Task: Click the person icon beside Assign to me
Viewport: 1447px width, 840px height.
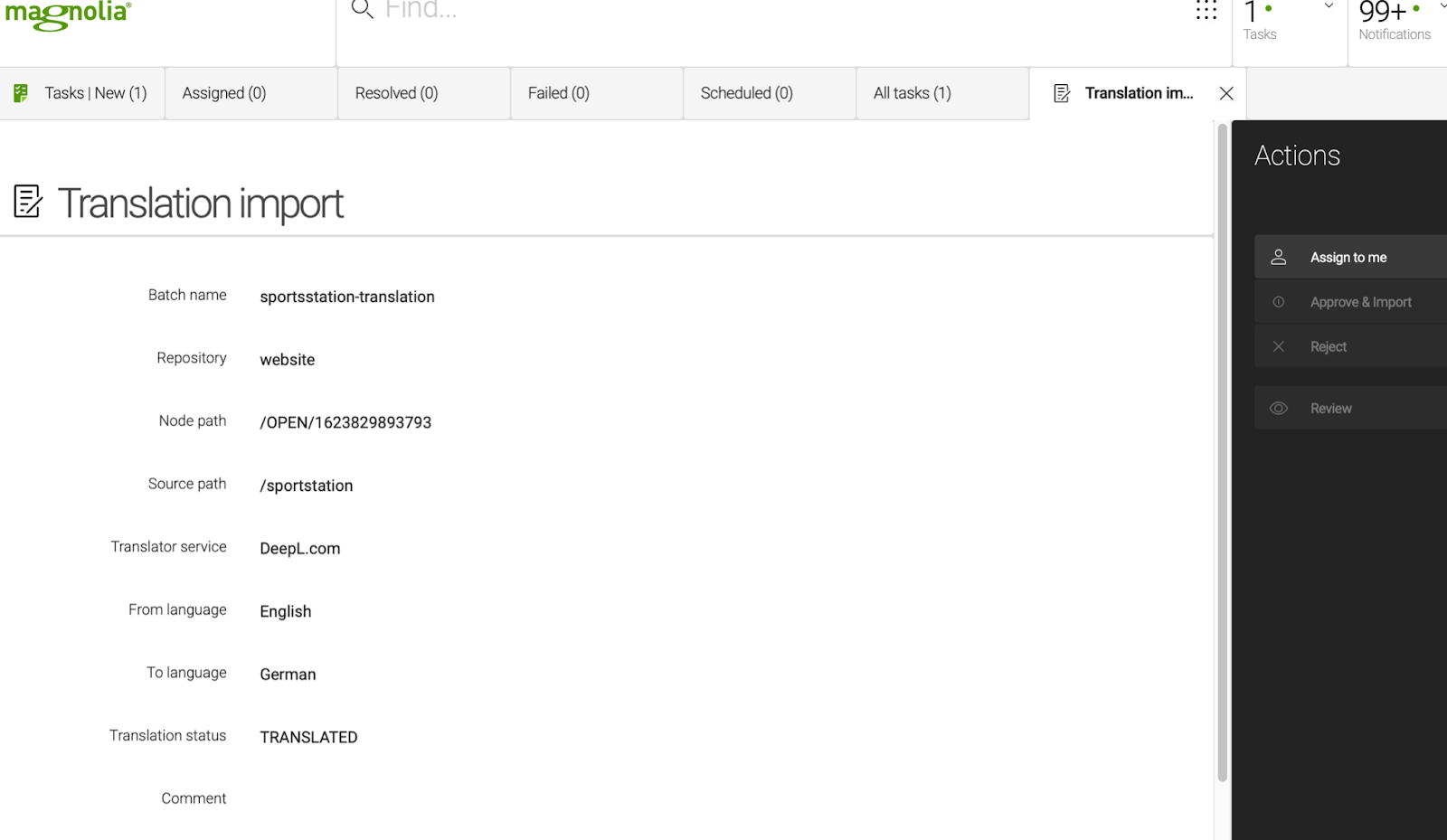Action: coord(1278,258)
